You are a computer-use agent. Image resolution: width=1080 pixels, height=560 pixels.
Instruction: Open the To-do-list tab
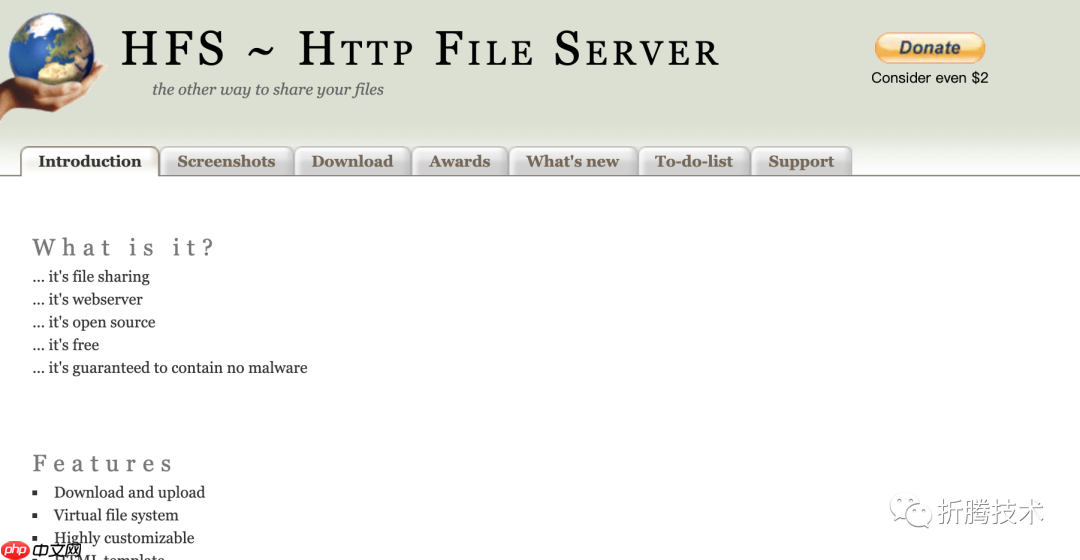[694, 161]
